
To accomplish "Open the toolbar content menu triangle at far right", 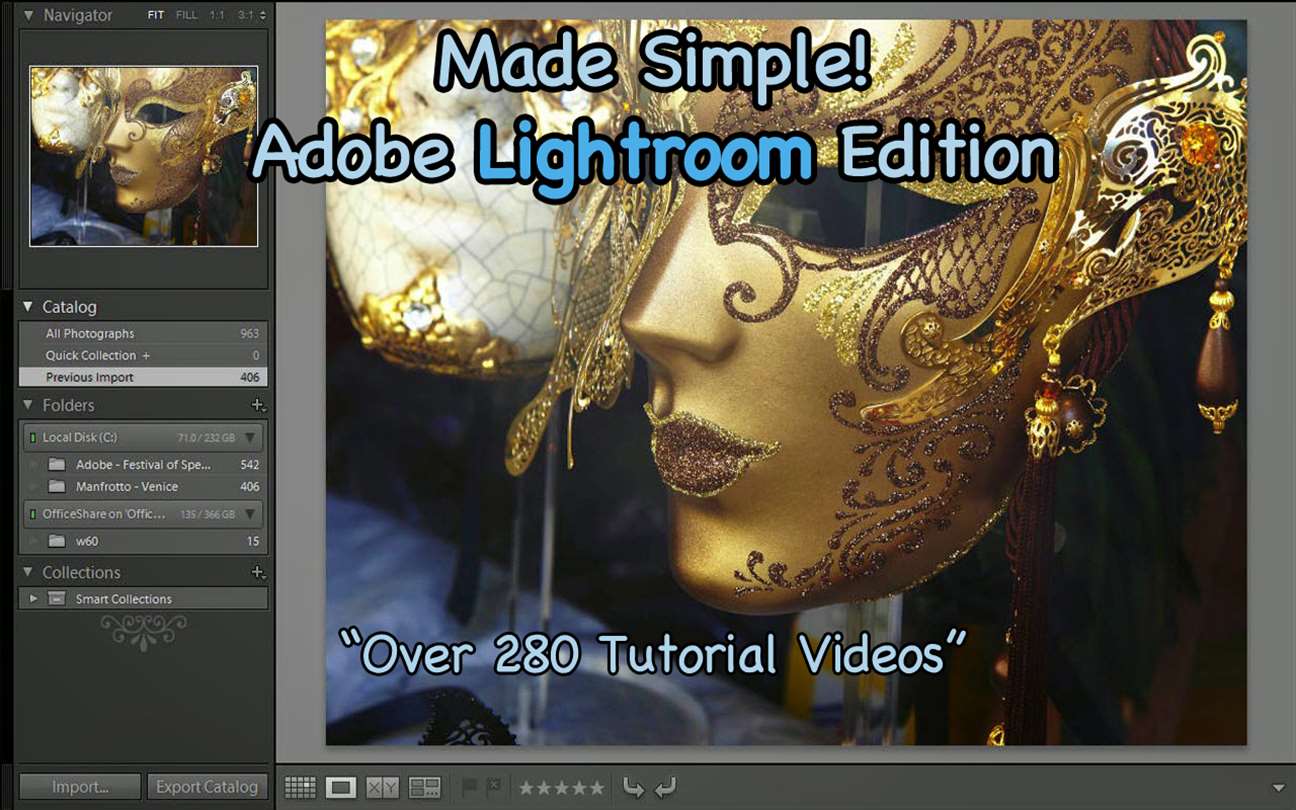I will [x=1278, y=788].
